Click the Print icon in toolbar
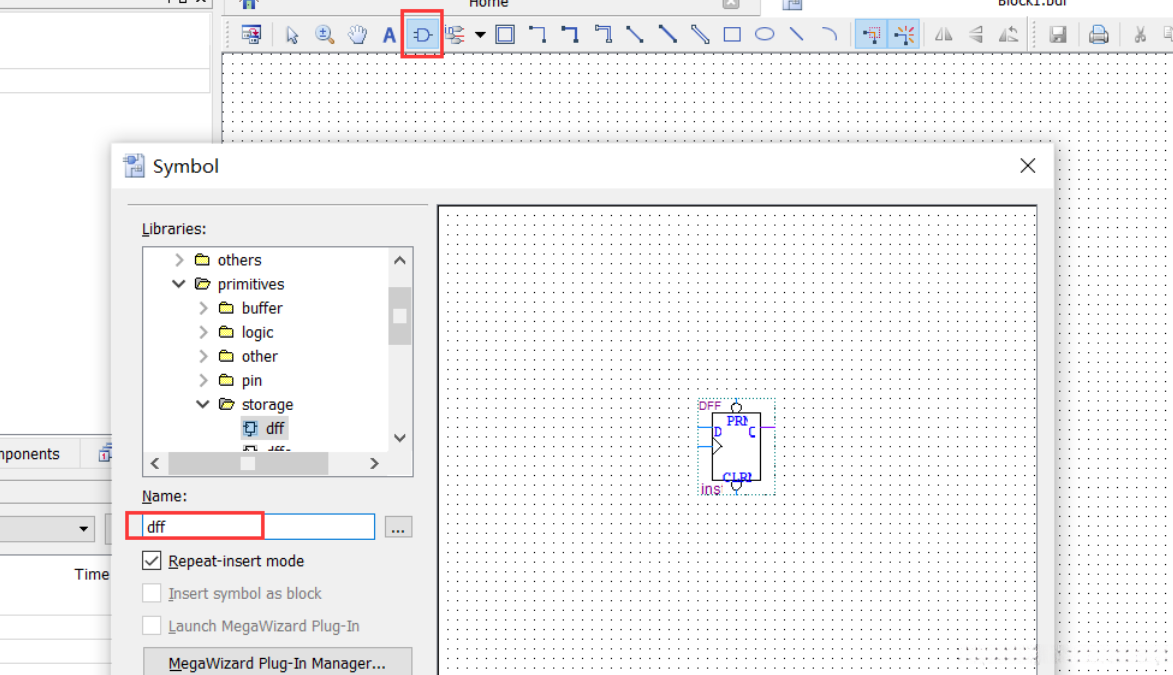 (x=1098, y=34)
